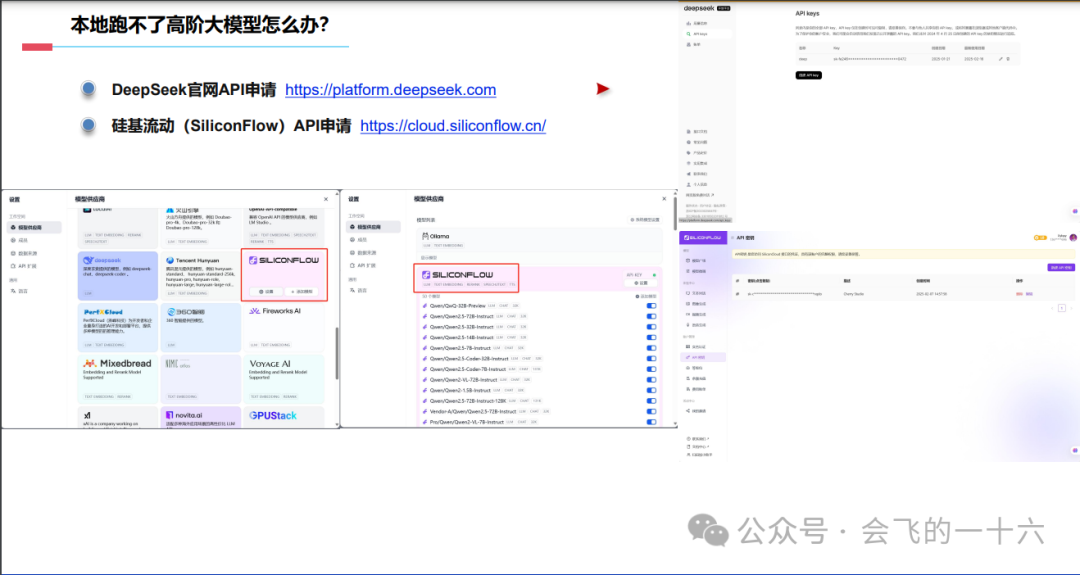Click user avatar in SiliconFlow console
Screen dimensions: 1080x575
[1073, 238]
